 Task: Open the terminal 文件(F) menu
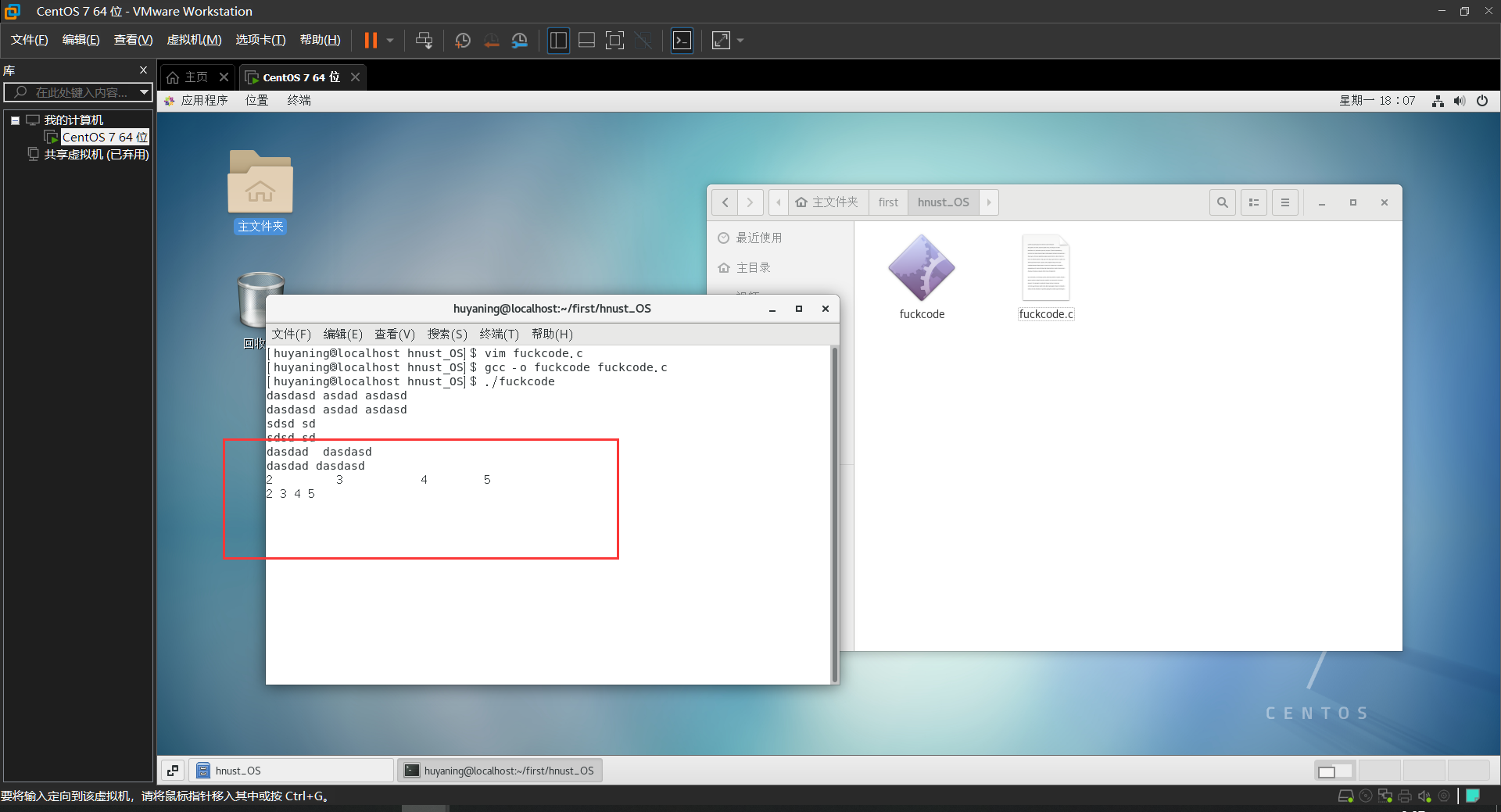[291, 334]
